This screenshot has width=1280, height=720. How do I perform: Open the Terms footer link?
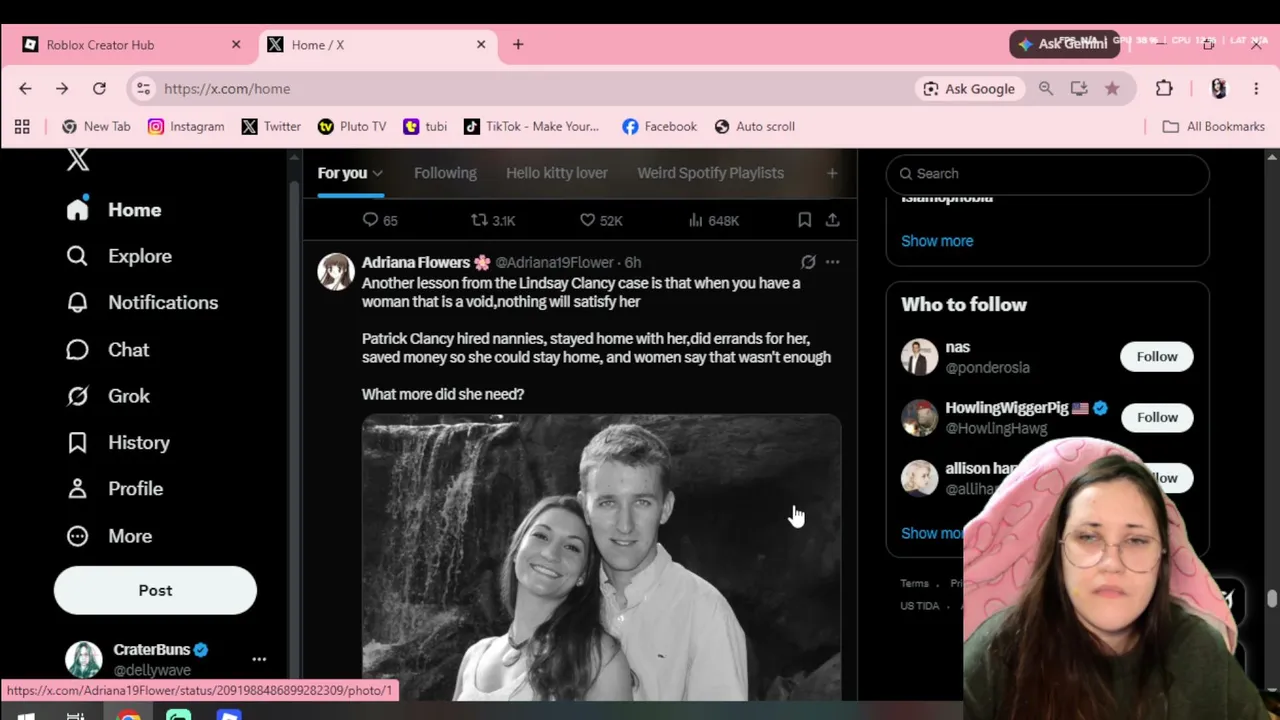click(x=914, y=583)
